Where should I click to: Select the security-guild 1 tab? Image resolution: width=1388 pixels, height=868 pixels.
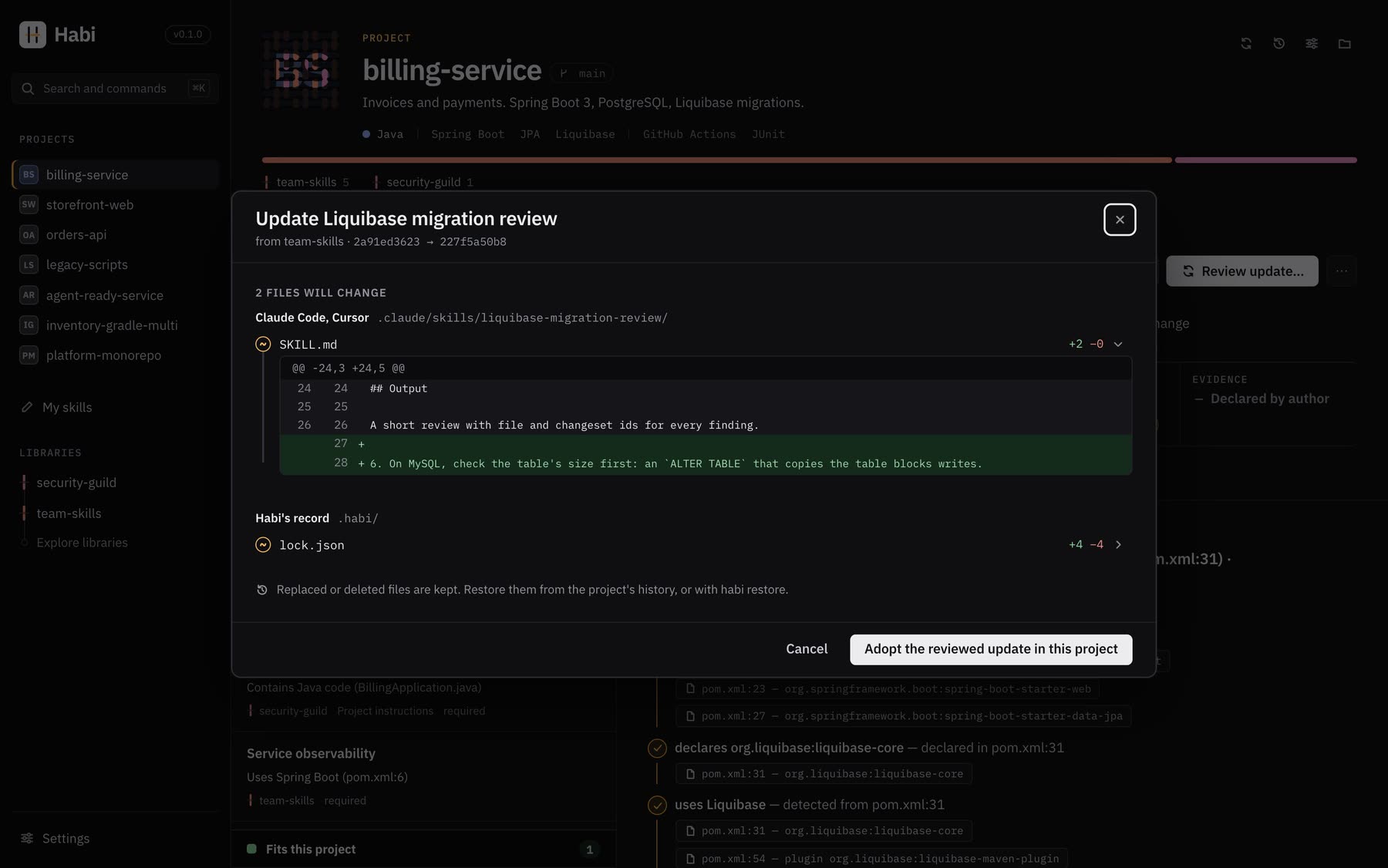click(x=424, y=183)
